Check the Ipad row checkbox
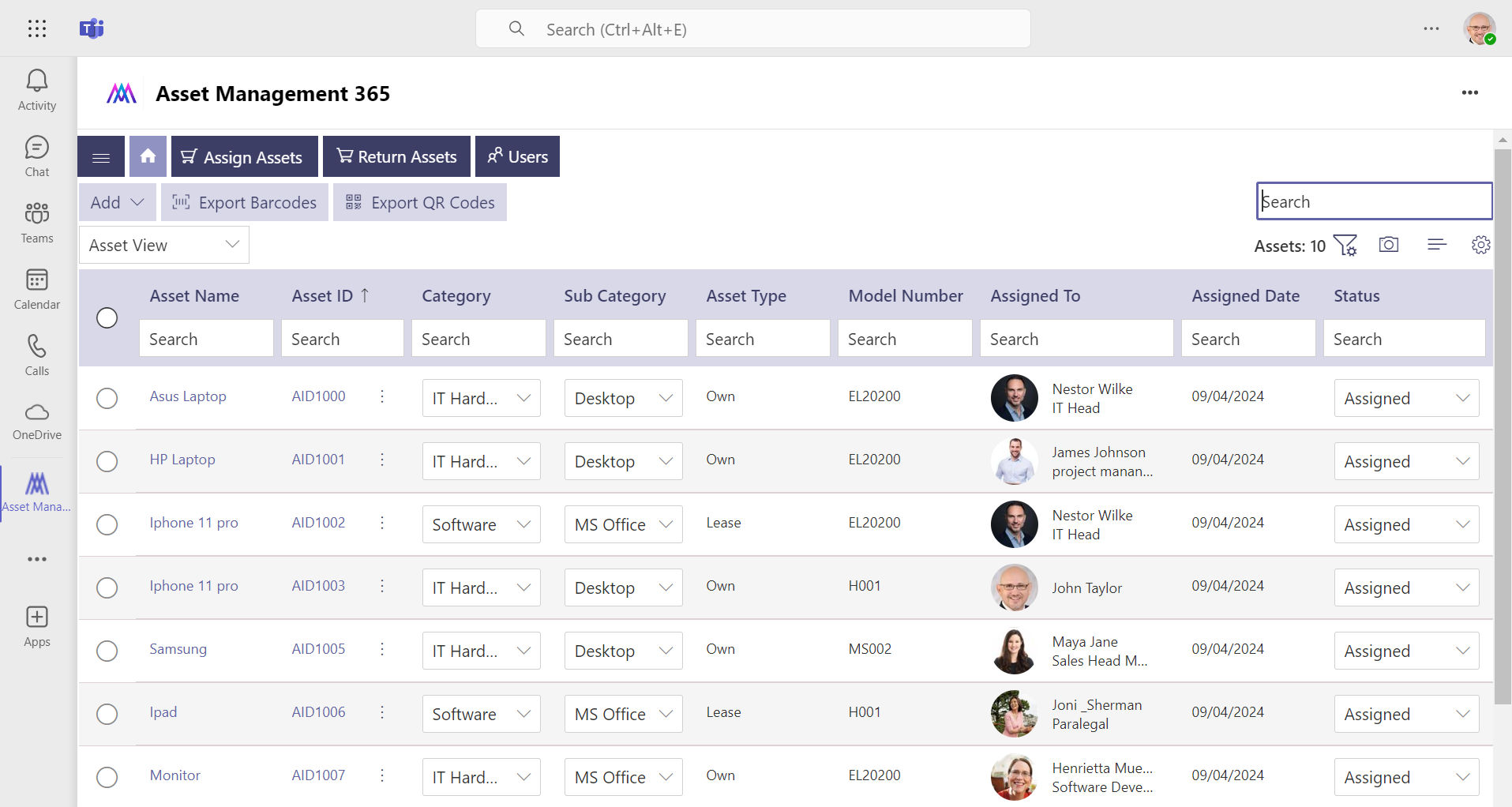This screenshot has height=807, width=1512. (107, 714)
